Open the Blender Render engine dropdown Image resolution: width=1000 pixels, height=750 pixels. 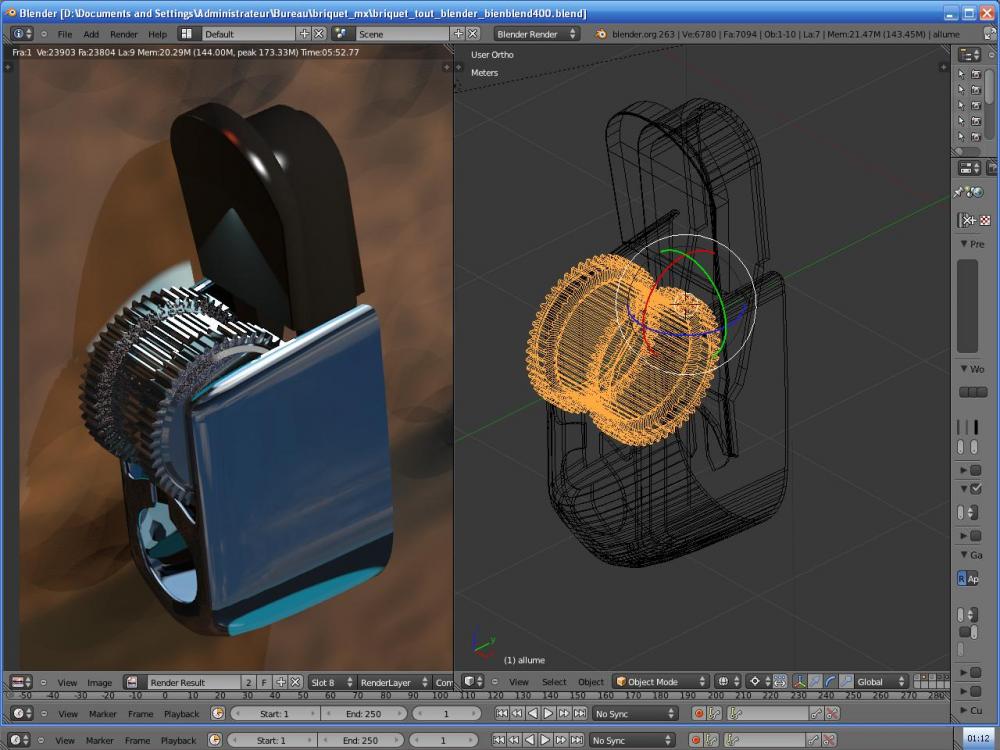tap(536, 34)
